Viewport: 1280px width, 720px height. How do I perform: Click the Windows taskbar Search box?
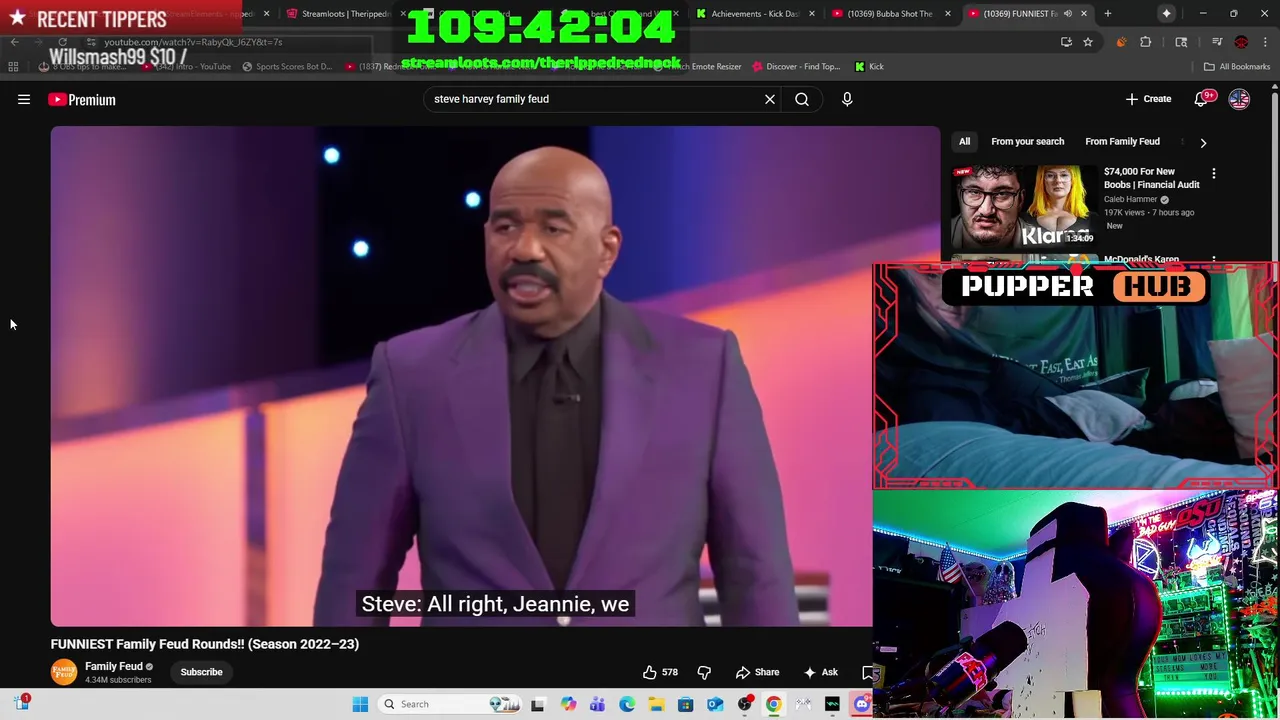450,704
